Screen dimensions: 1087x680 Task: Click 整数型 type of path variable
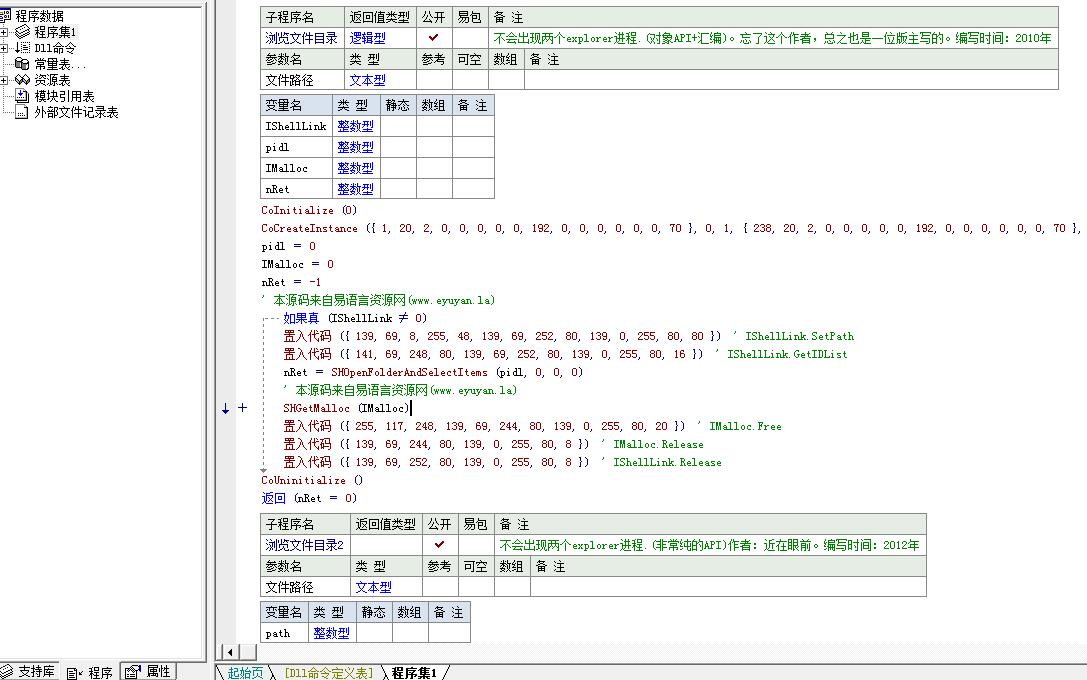[331, 632]
